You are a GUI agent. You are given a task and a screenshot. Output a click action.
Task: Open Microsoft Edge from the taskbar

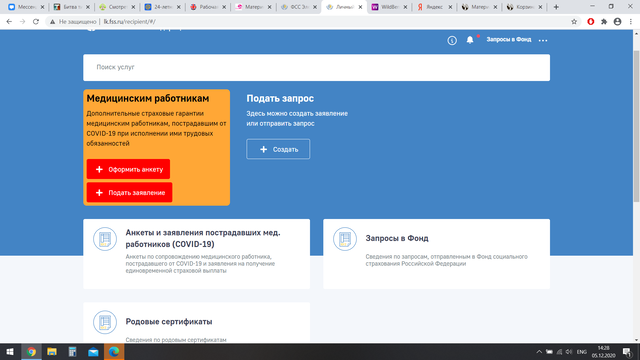coord(114,352)
